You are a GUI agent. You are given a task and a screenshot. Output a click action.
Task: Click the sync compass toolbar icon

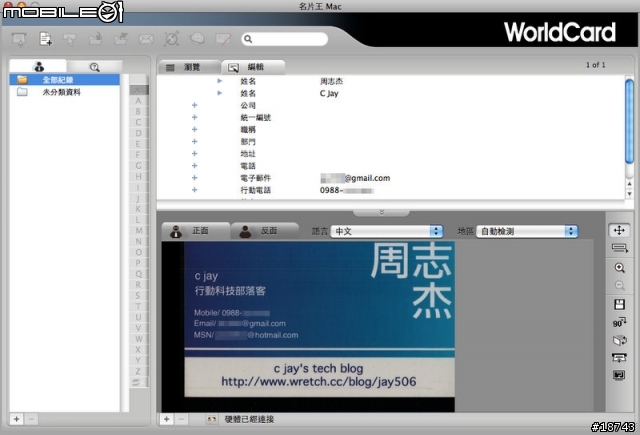point(171,39)
